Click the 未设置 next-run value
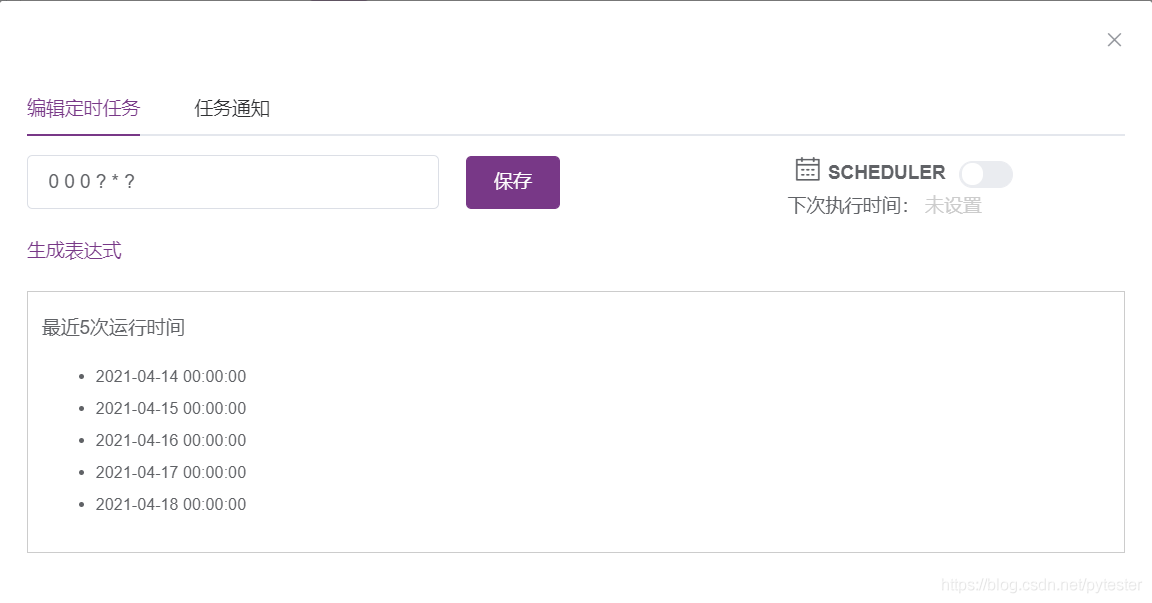Image resolution: width=1152 pixels, height=603 pixels. (x=953, y=206)
